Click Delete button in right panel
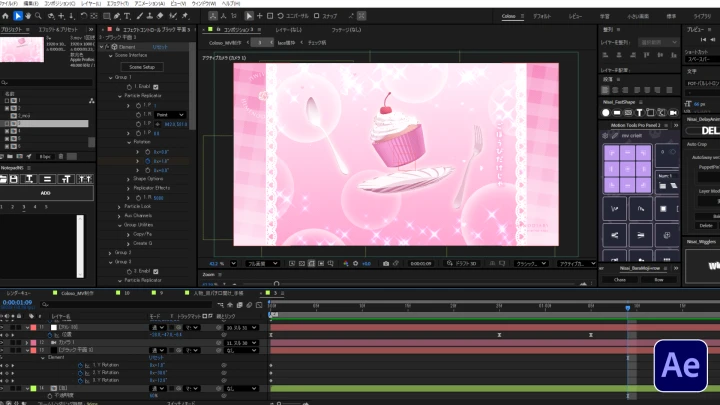Screen dimensions: 720x405 pyautogui.click(x=706, y=225)
